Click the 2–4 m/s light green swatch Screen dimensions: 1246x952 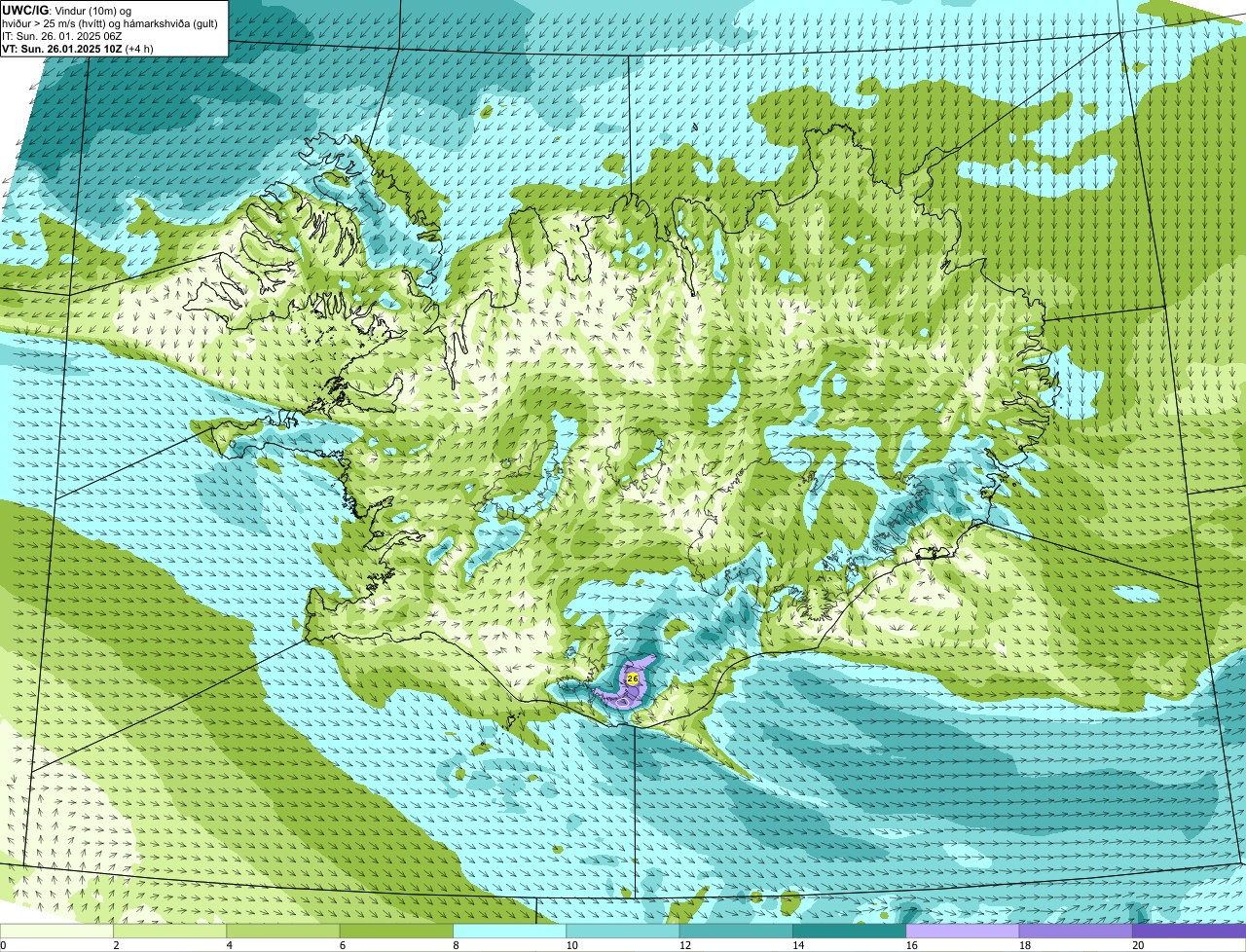click(x=170, y=931)
